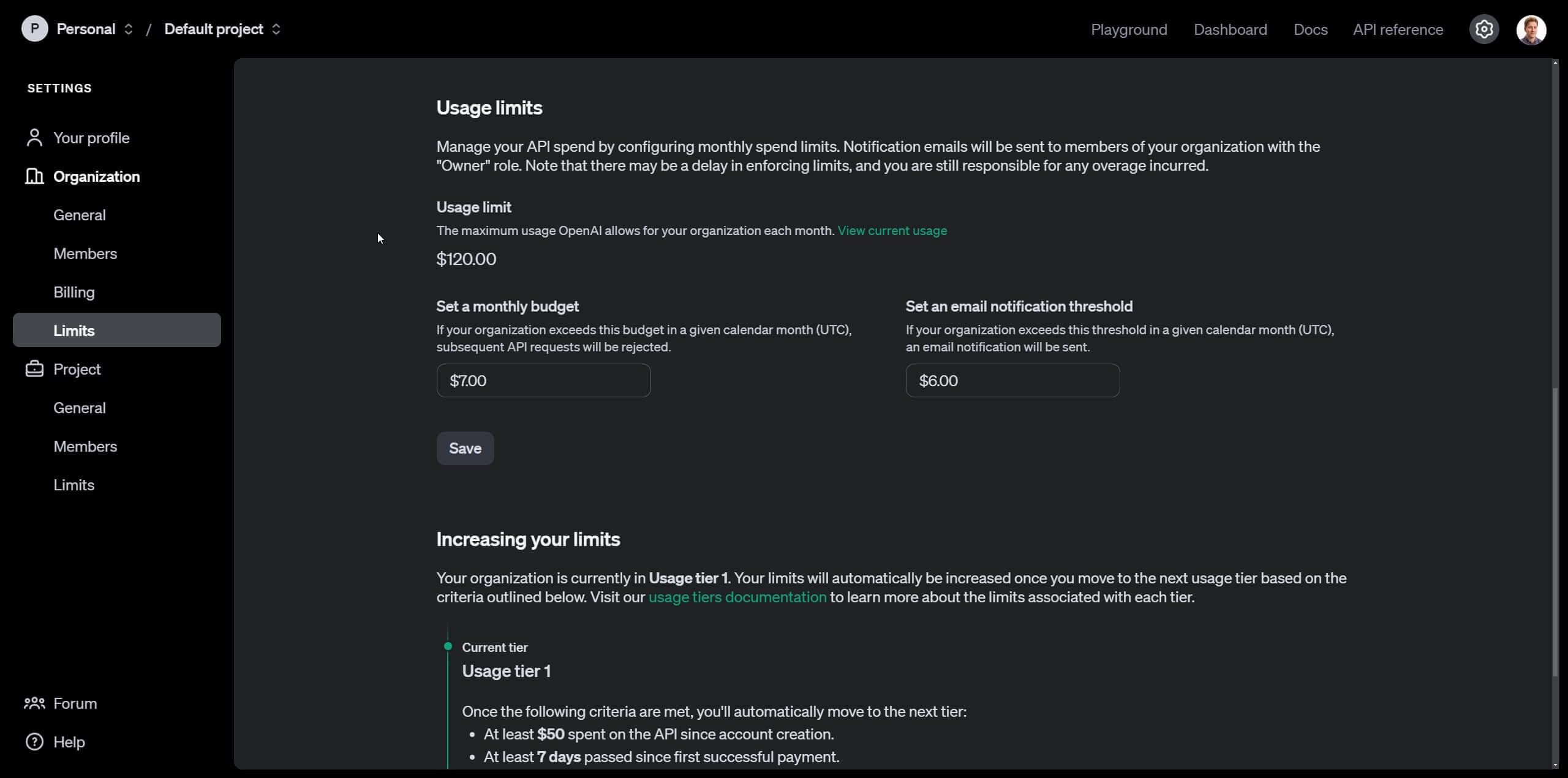Click the Limits menu item under Organization
Screen dimensions: 1568x778
[x=73, y=330]
